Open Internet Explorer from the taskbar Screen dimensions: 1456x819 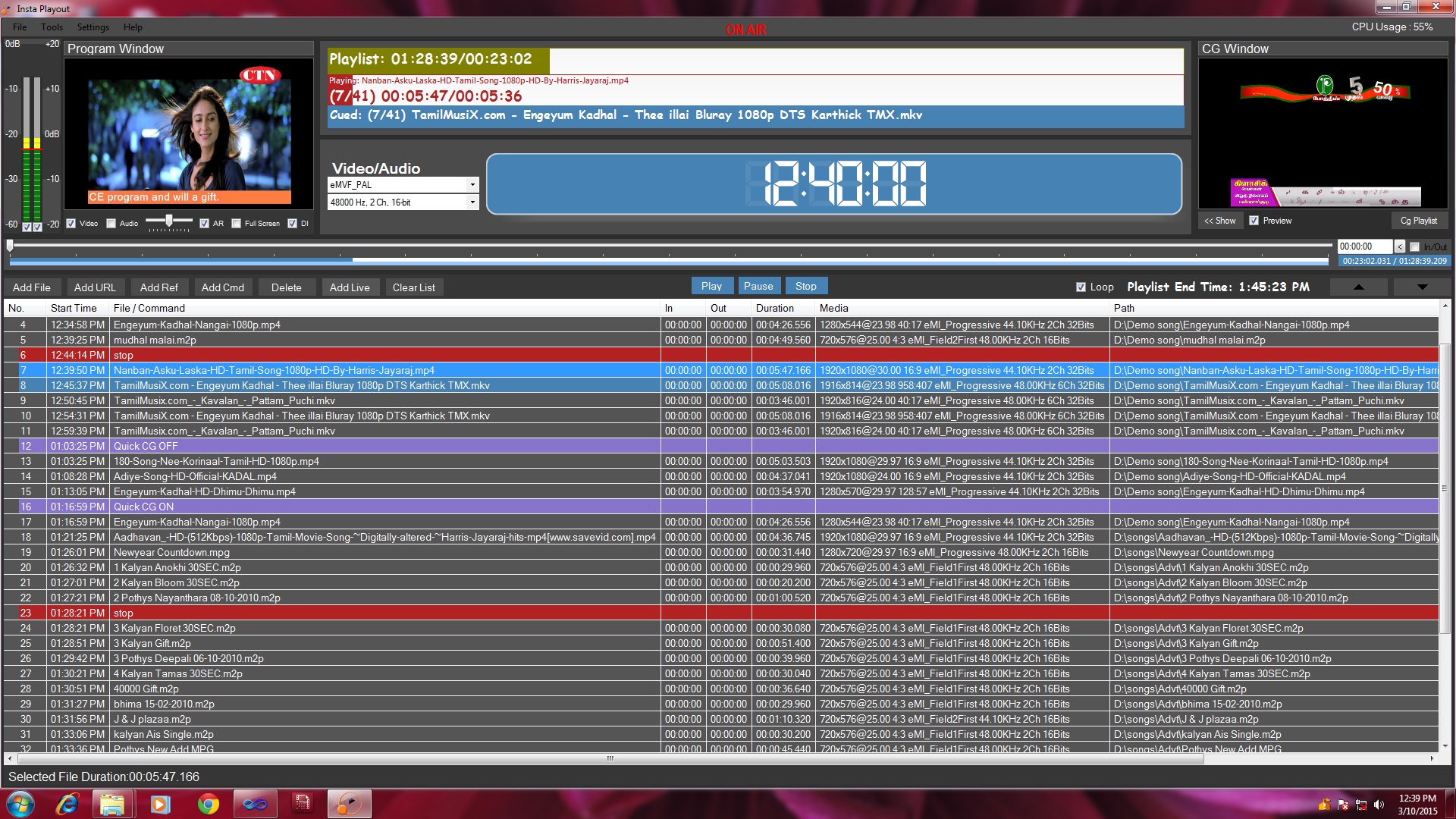(67, 804)
